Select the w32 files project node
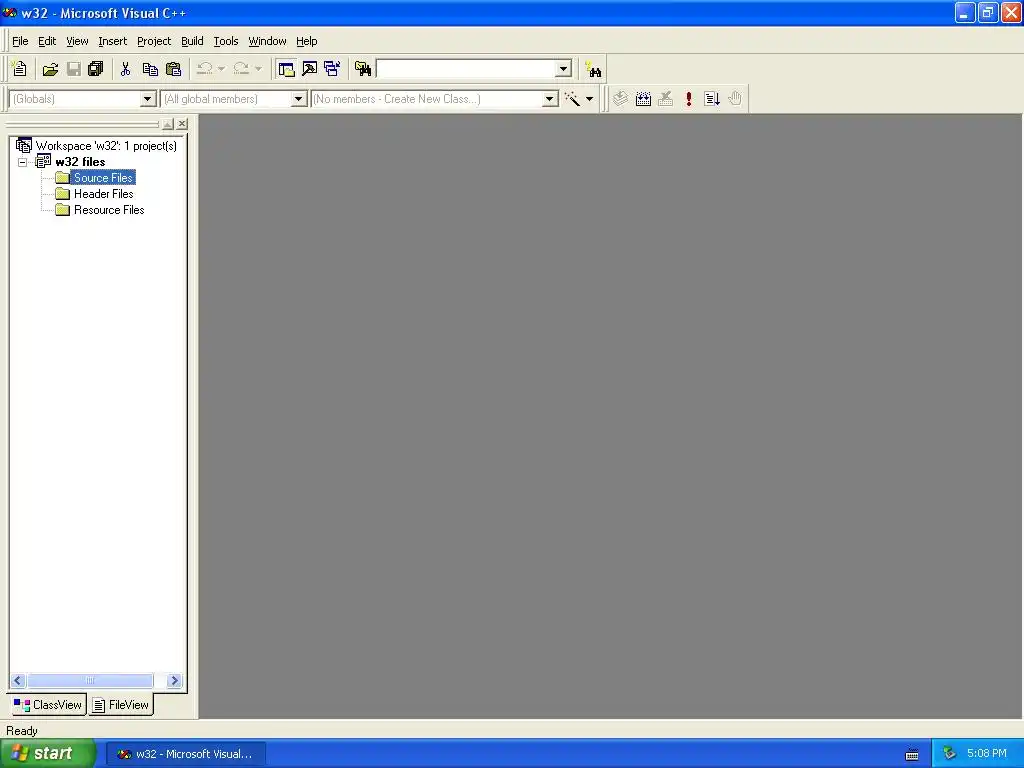 [x=80, y=162]
